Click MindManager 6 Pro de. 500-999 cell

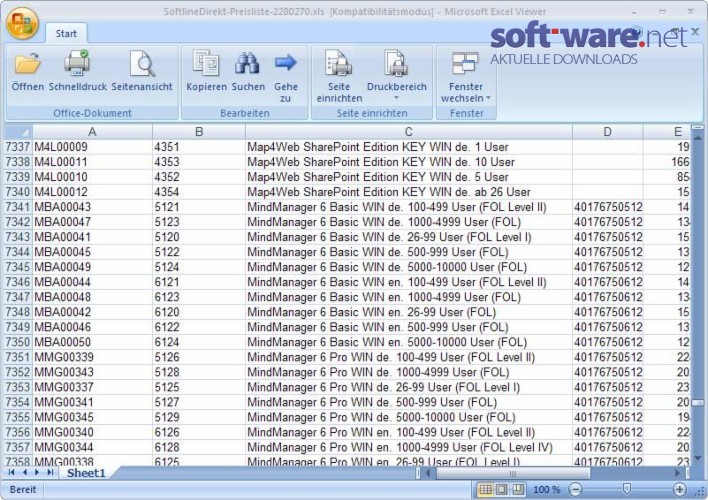pyautogui.click(x=408, y=402)
